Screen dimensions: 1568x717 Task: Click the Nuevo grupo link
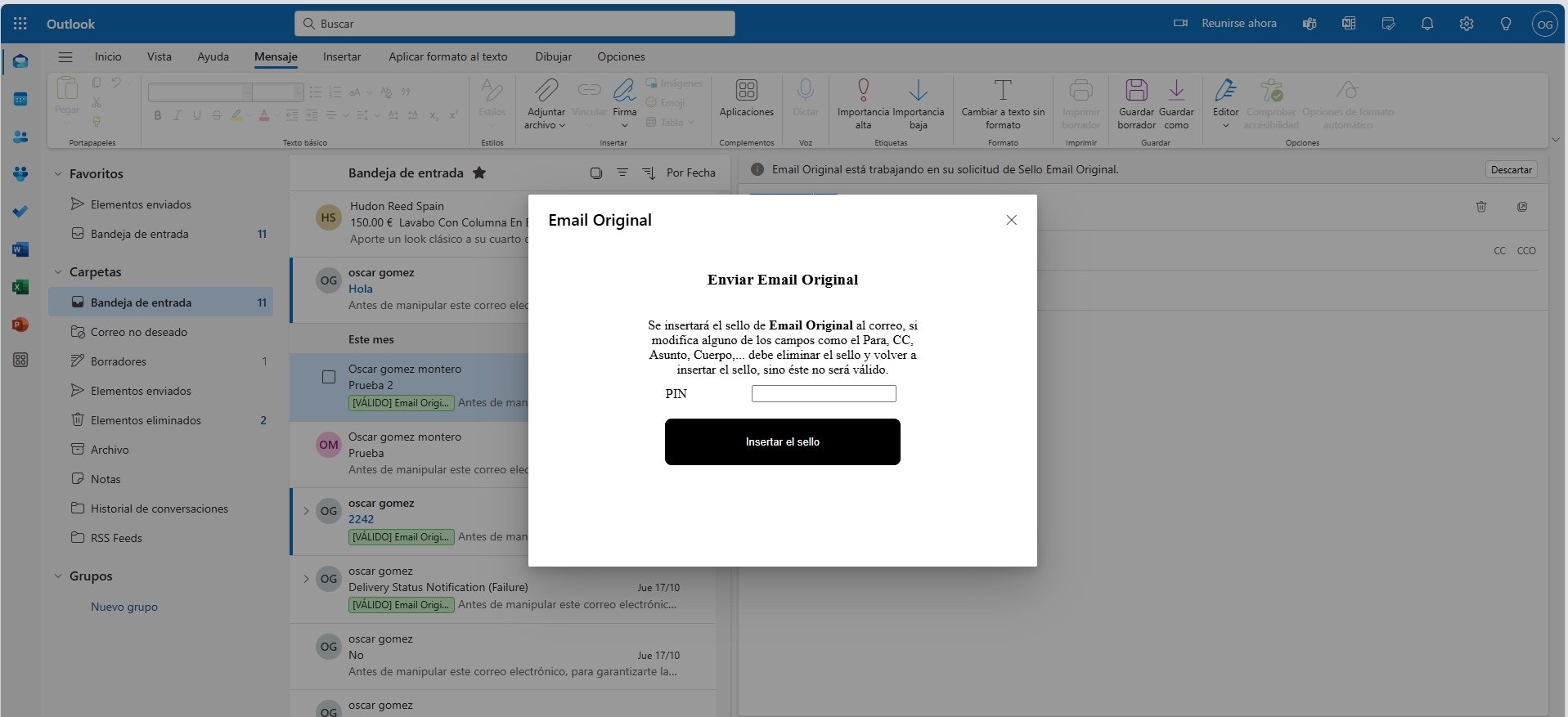124,607
